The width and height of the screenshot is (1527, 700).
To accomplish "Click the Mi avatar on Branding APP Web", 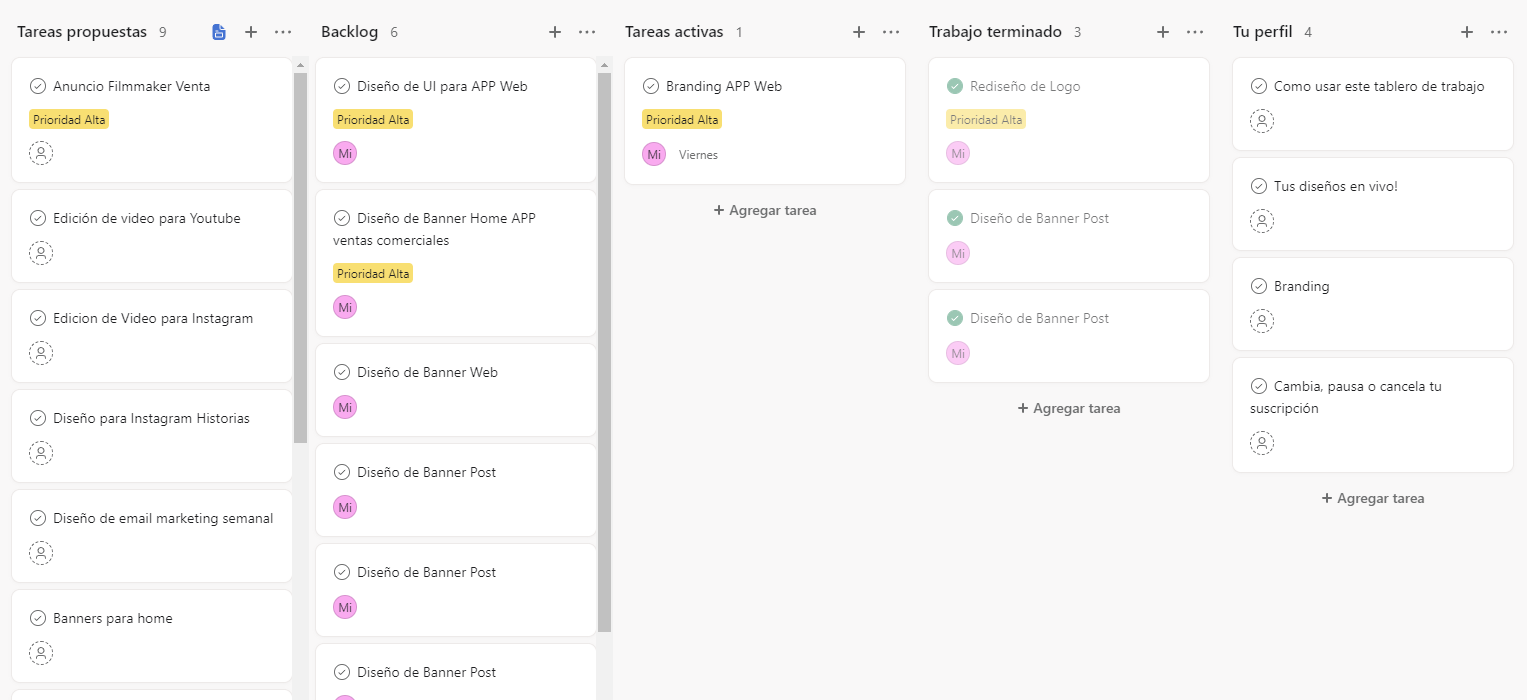I will [654, 154].
